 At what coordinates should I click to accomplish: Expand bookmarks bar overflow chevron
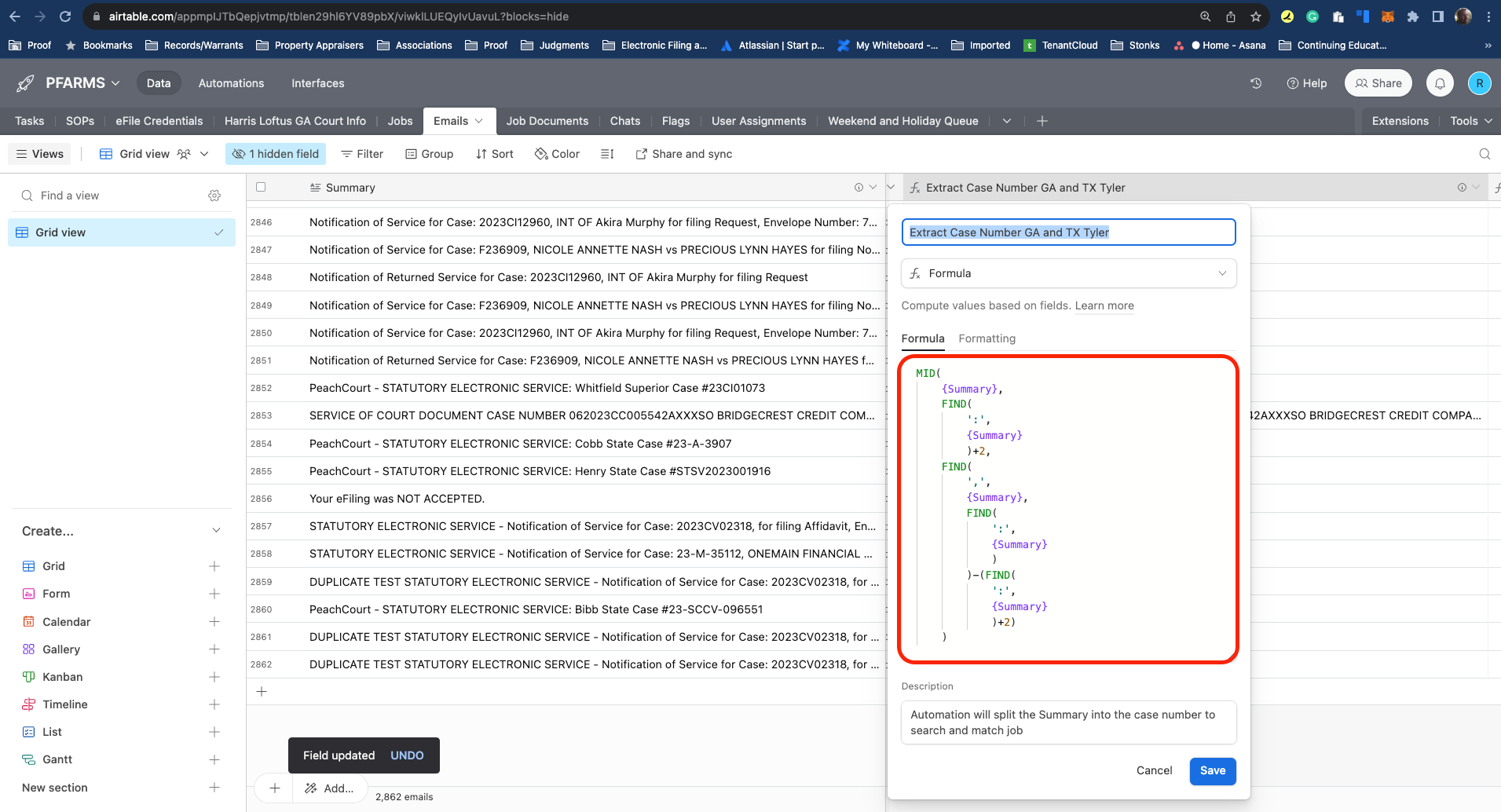(x=1488, y=46)
